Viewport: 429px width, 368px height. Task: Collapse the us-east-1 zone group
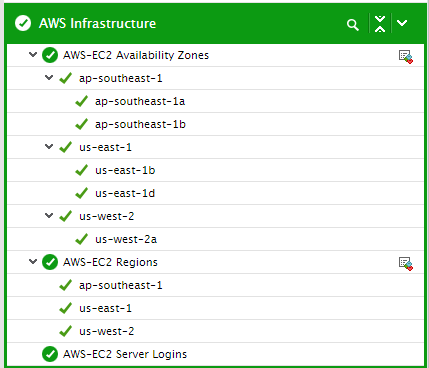pos(49,146)
